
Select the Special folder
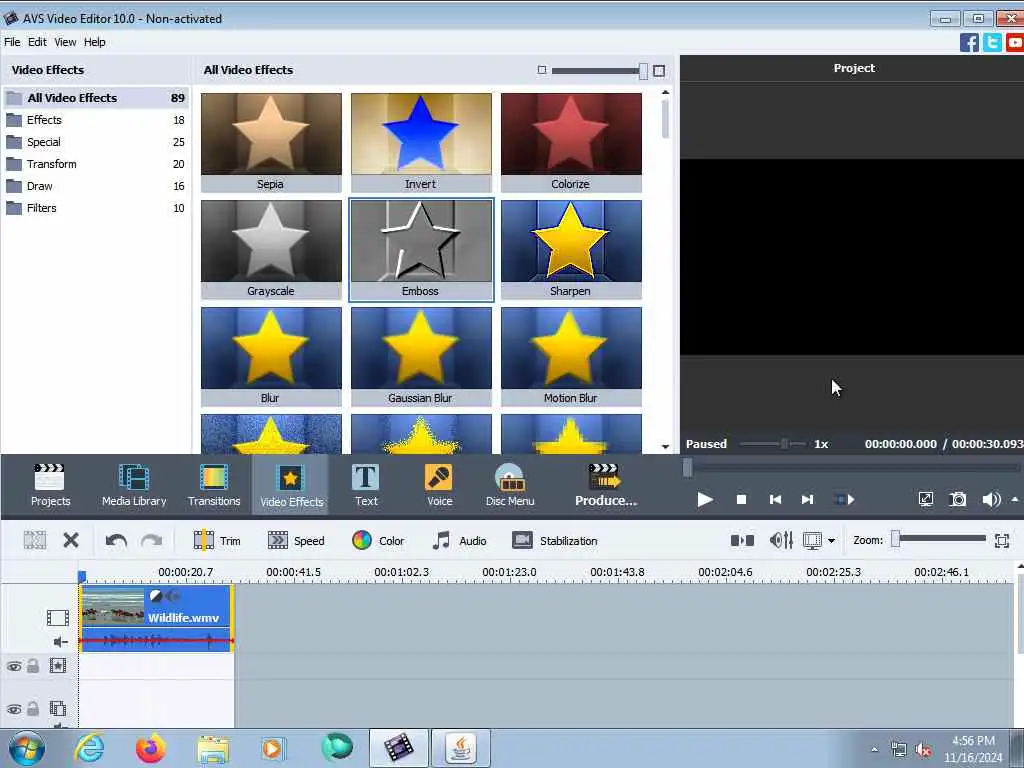[x=96, y=142]
